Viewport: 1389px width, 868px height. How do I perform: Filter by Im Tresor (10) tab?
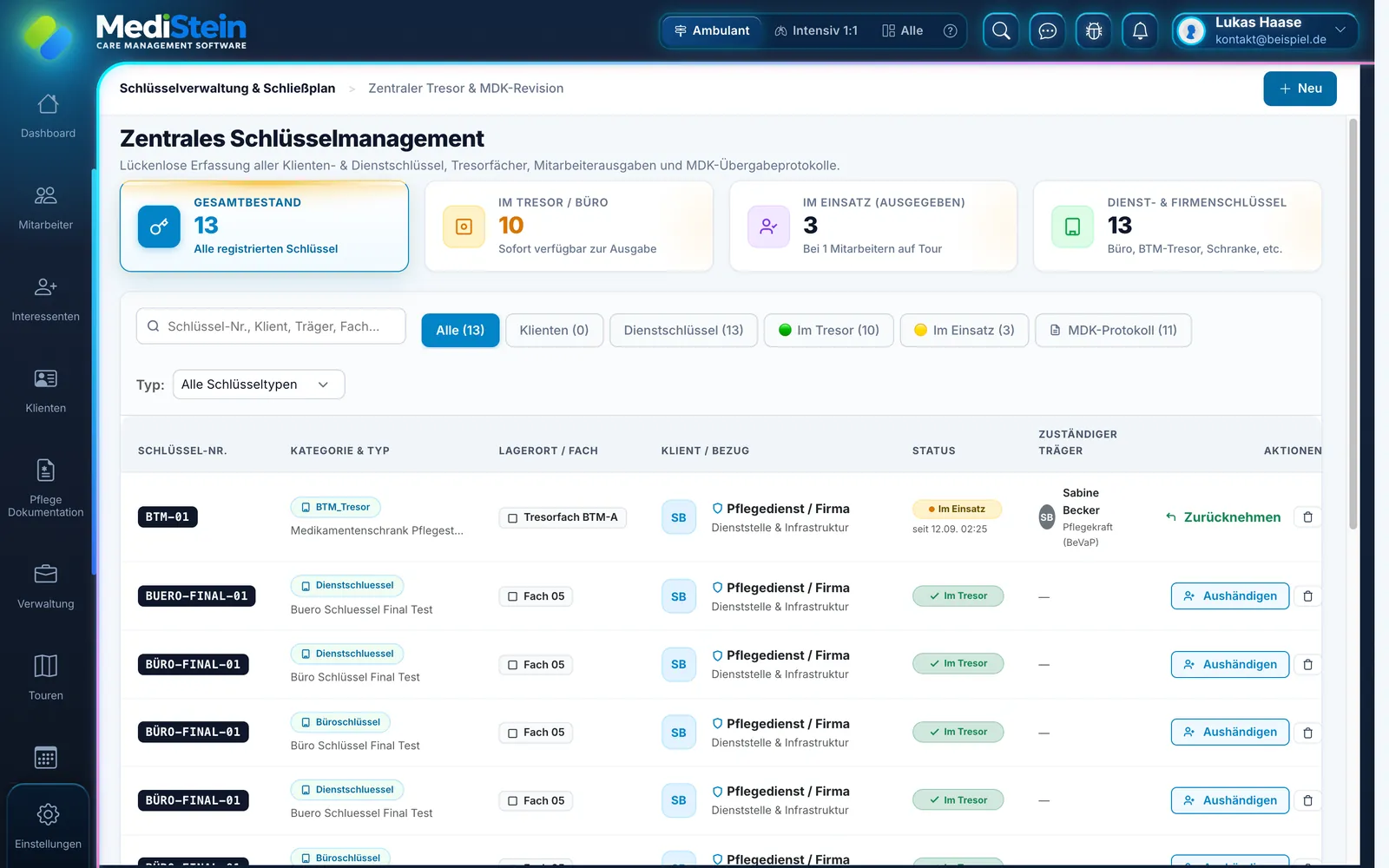[x=829, y=331]
